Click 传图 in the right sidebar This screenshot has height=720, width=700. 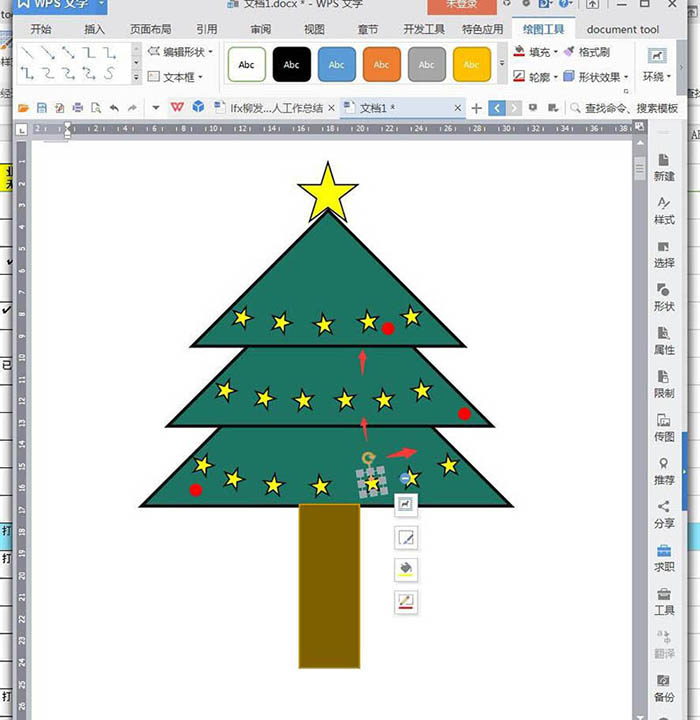664,428
